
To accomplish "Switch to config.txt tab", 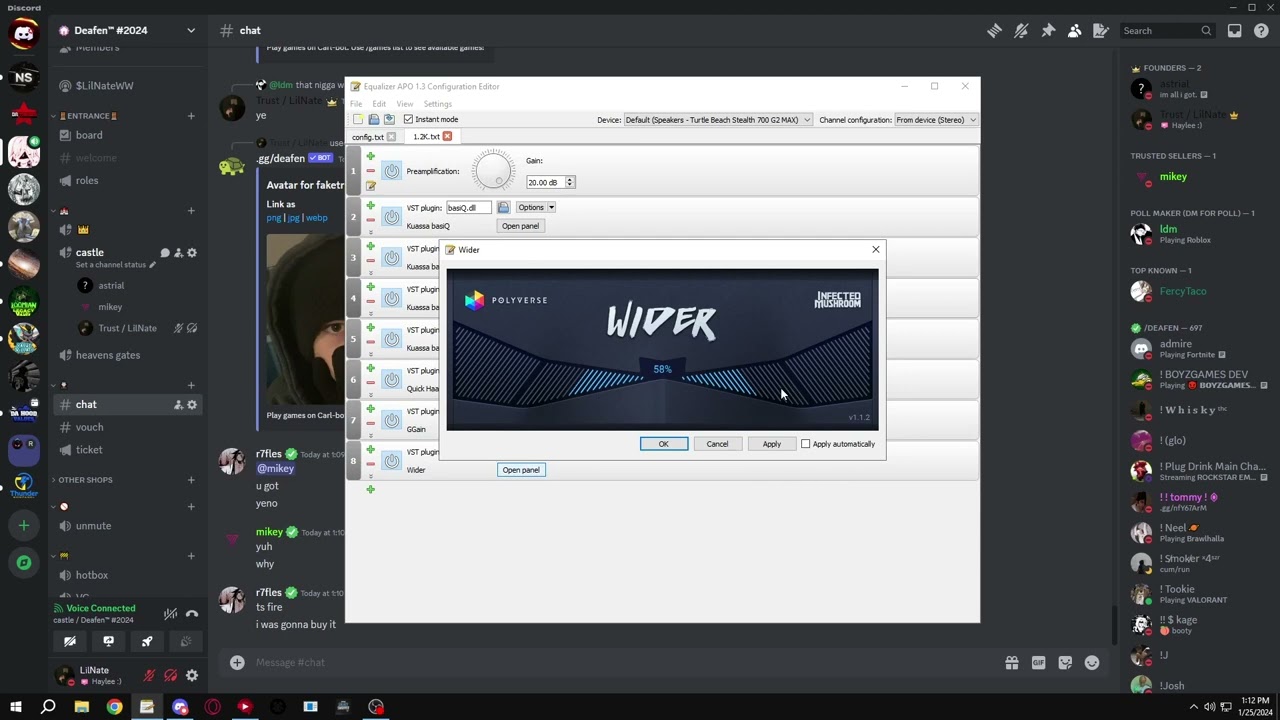I will click(x=367, y=136).
